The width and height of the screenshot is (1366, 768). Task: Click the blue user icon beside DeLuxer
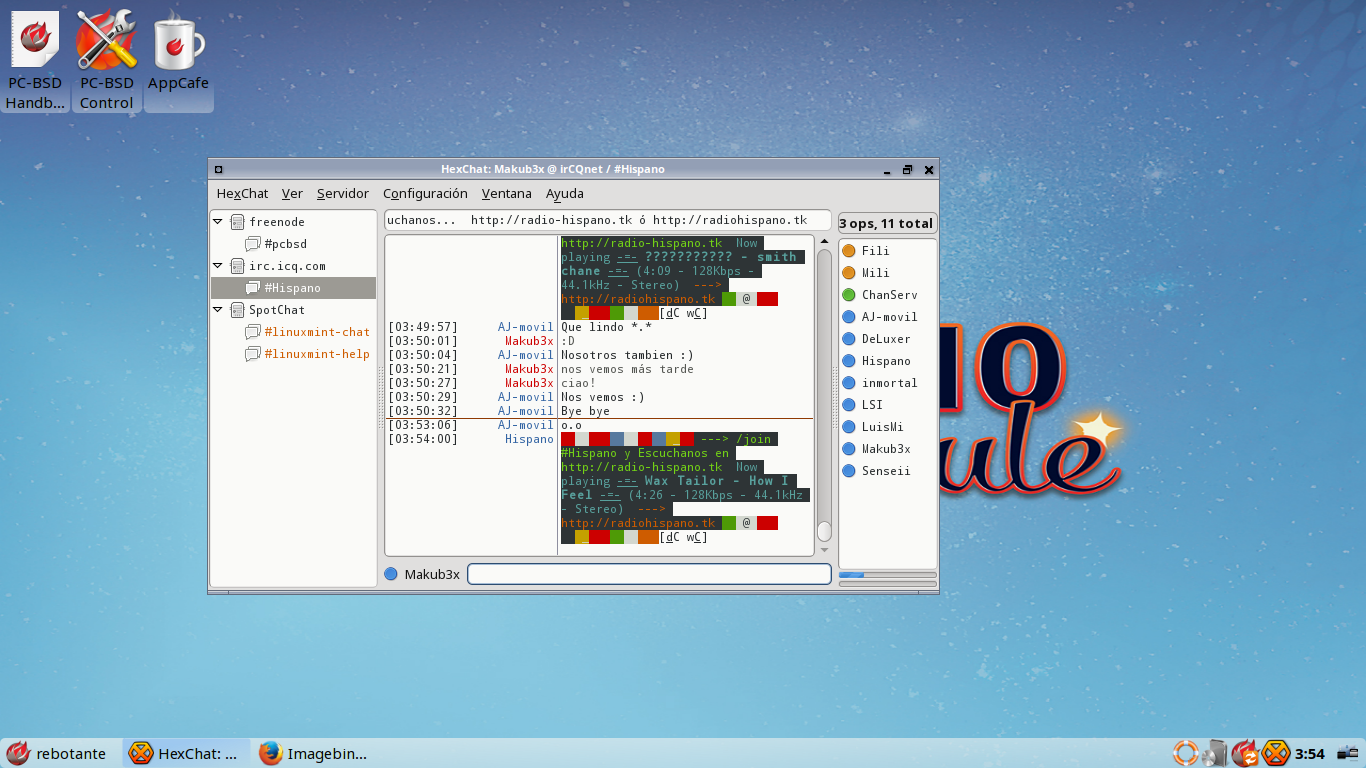click(x=849, y=339)
